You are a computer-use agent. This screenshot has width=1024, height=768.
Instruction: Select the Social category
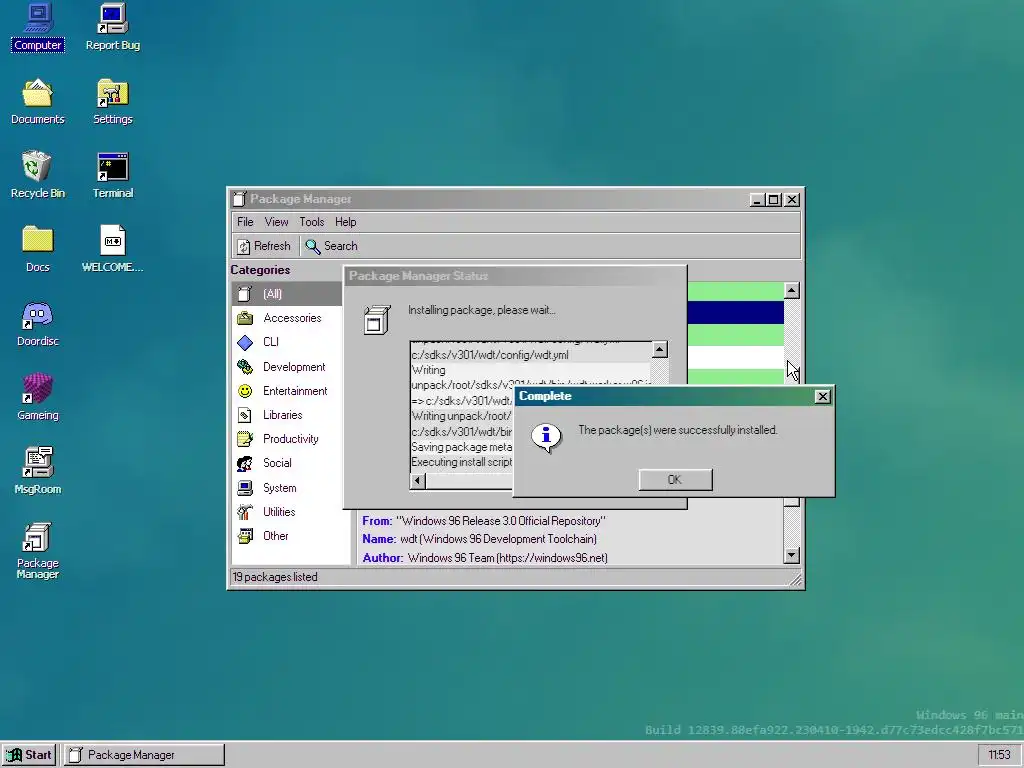[287, 463]
